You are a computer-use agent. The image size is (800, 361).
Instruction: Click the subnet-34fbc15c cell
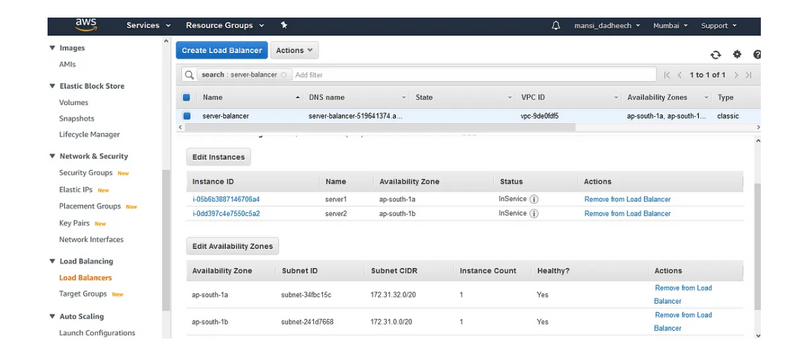point(306,295)
